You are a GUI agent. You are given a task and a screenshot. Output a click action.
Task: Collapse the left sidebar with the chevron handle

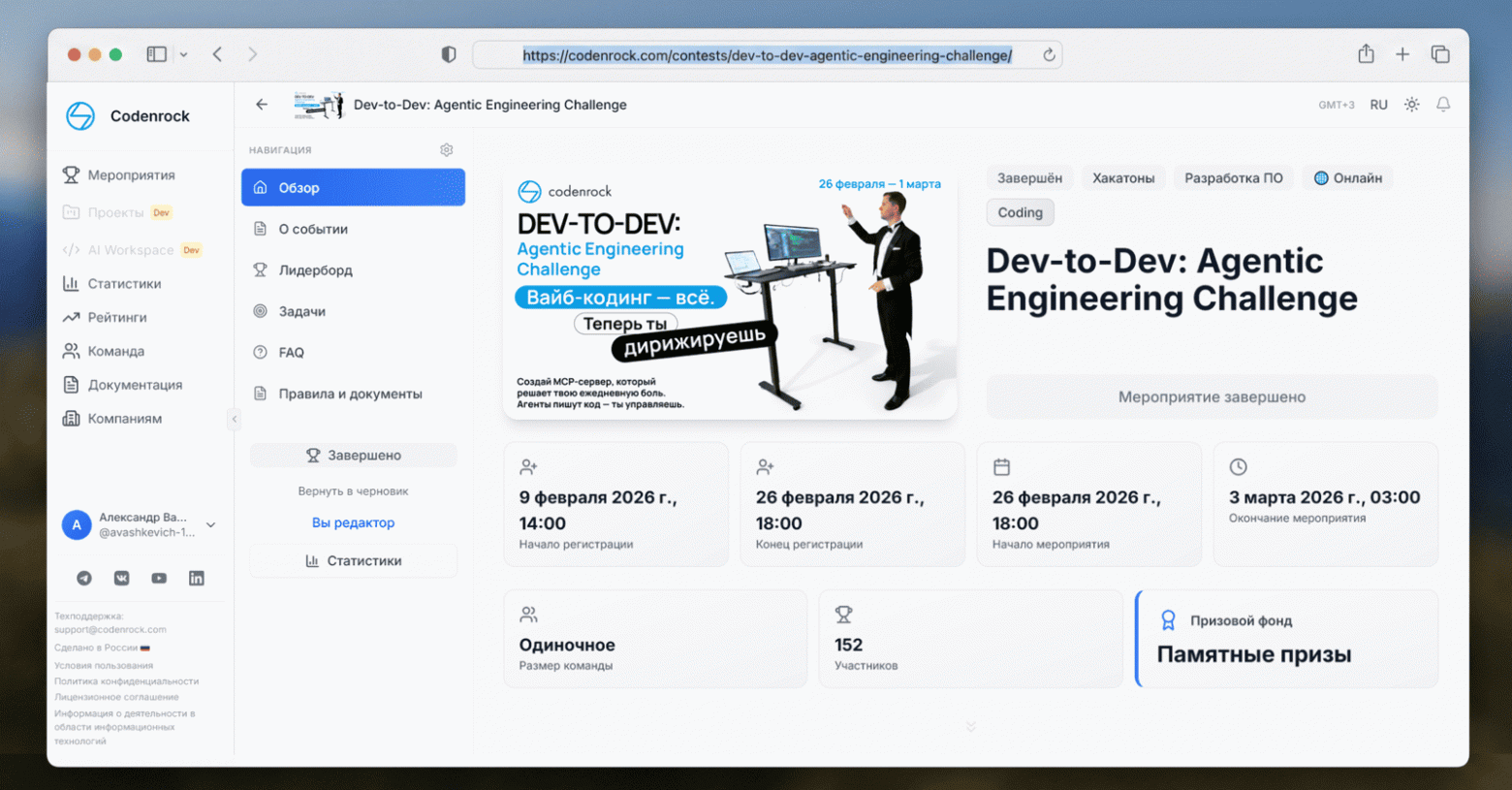[234, 419]
